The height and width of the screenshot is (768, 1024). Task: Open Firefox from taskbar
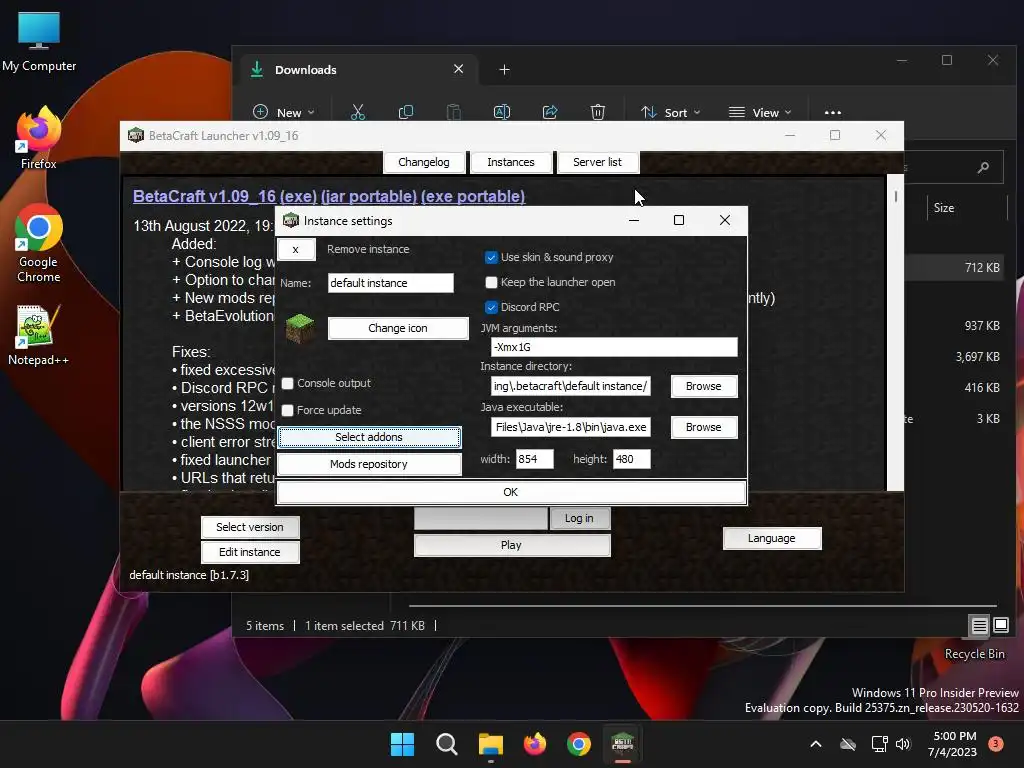coord(535,744)
